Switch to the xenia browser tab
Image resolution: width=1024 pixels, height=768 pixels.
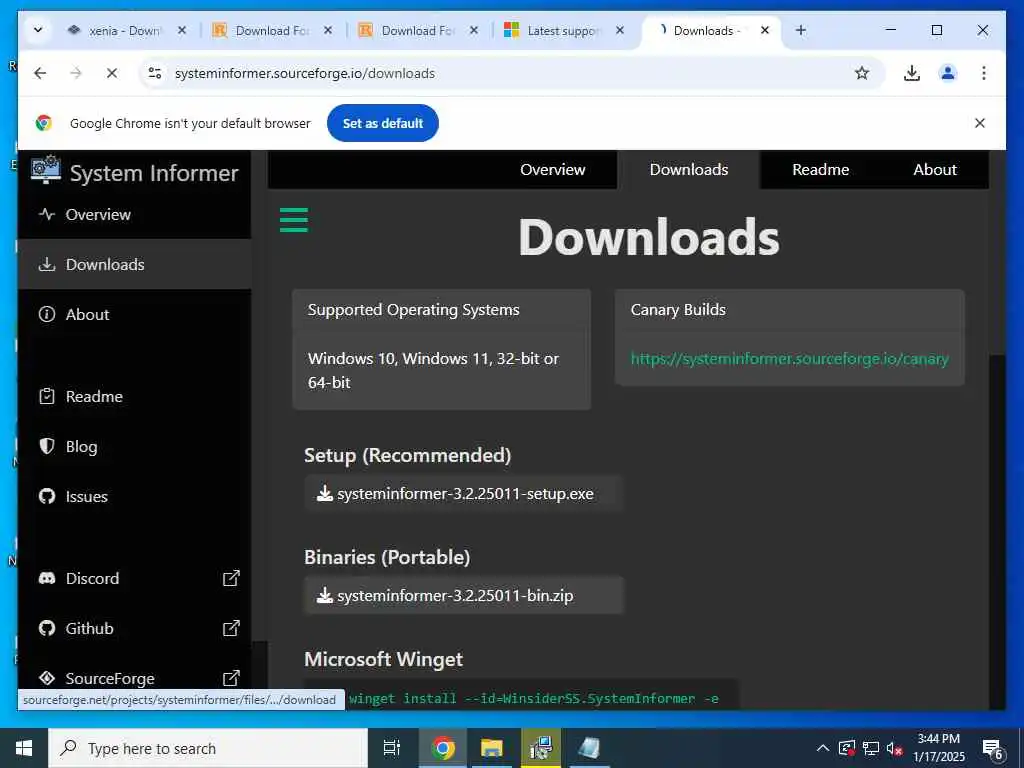click(x=125, y=31)
